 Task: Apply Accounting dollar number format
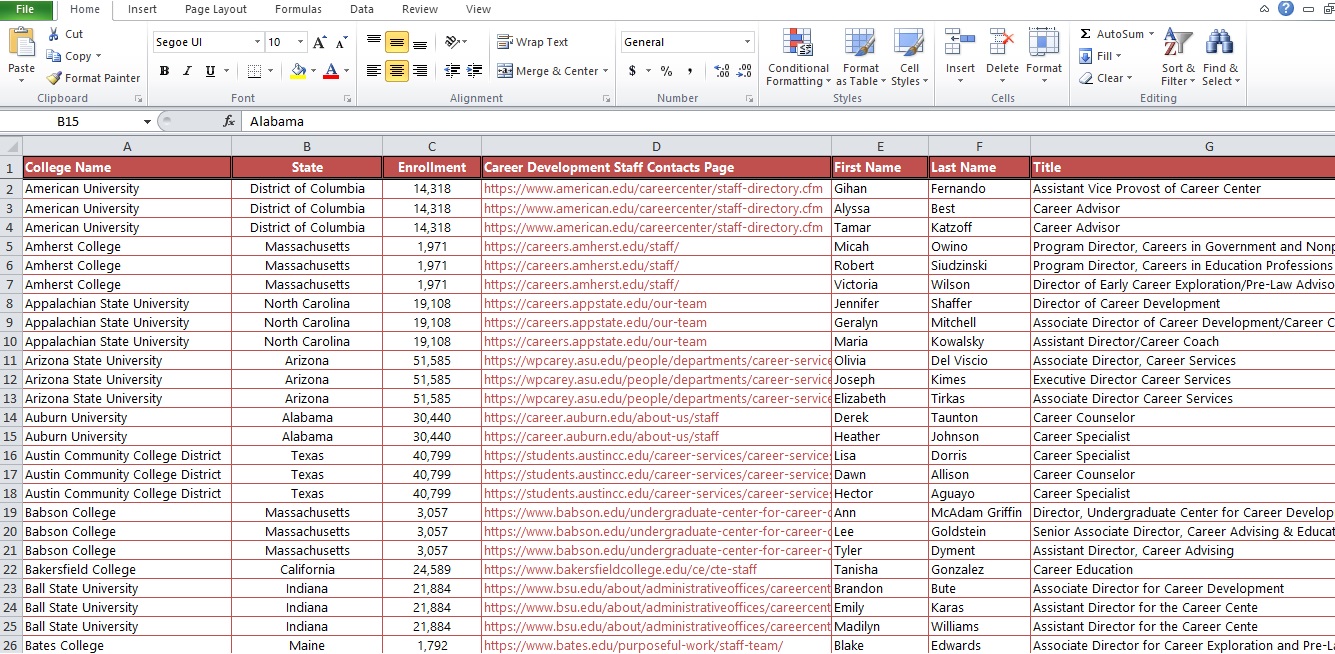(x=632, y=71)
